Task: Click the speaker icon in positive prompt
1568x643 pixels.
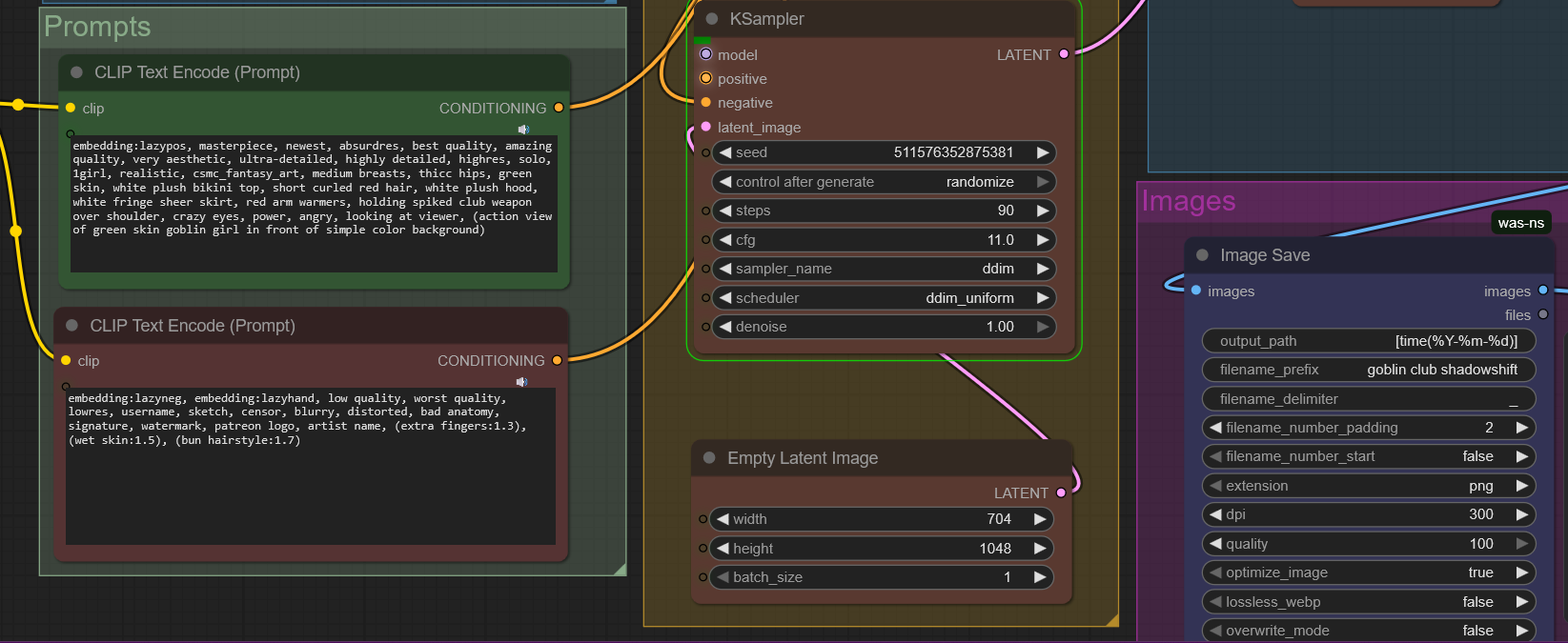Action: [523, 130]
